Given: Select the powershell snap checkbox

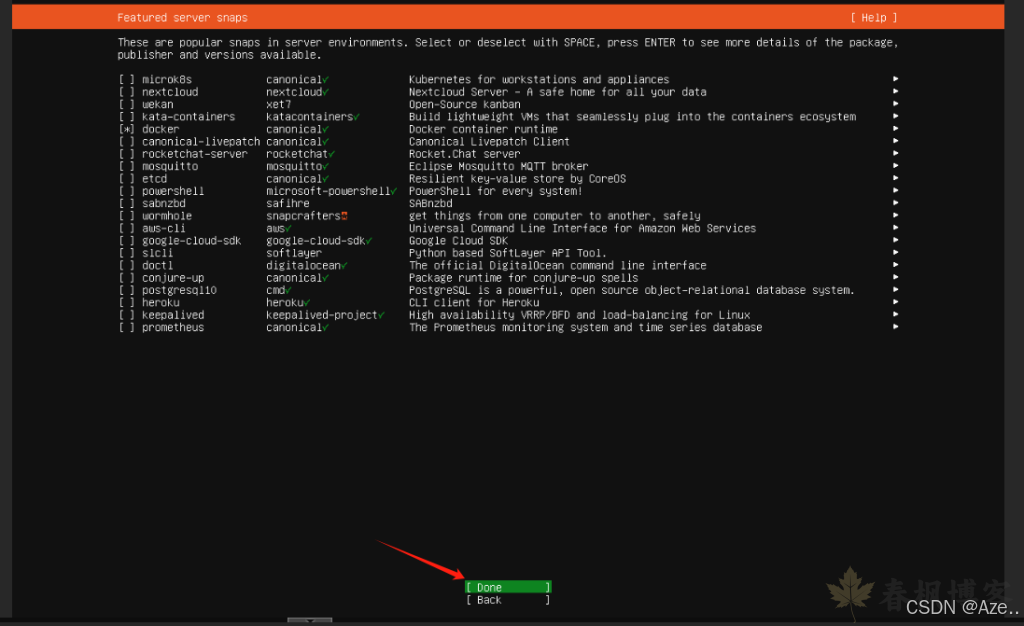Looking at the screenshot, I should tap(127, 191).
